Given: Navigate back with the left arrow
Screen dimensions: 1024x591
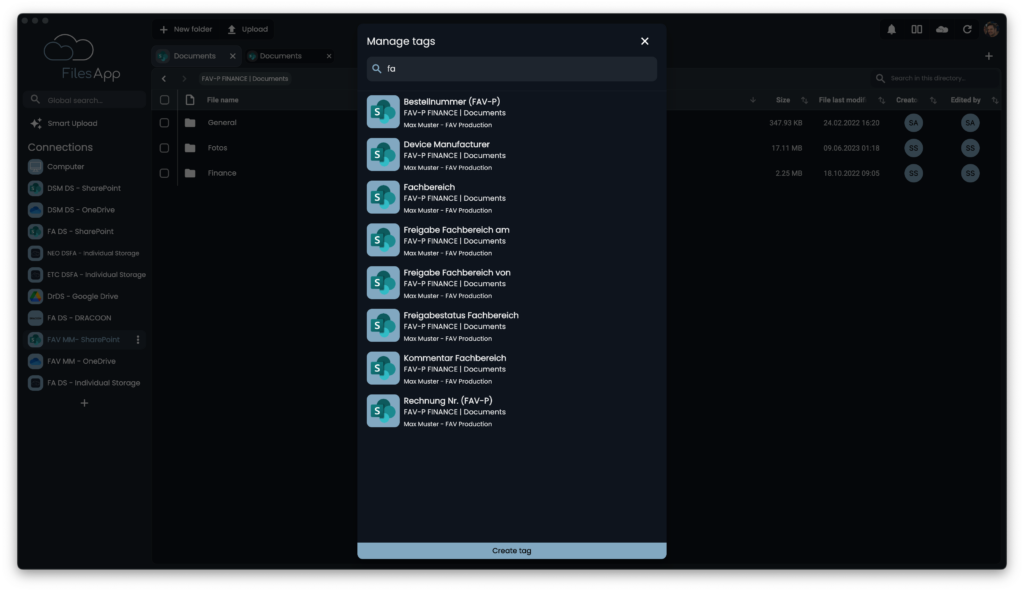Looking at the screenshot, I should (164, 78).
